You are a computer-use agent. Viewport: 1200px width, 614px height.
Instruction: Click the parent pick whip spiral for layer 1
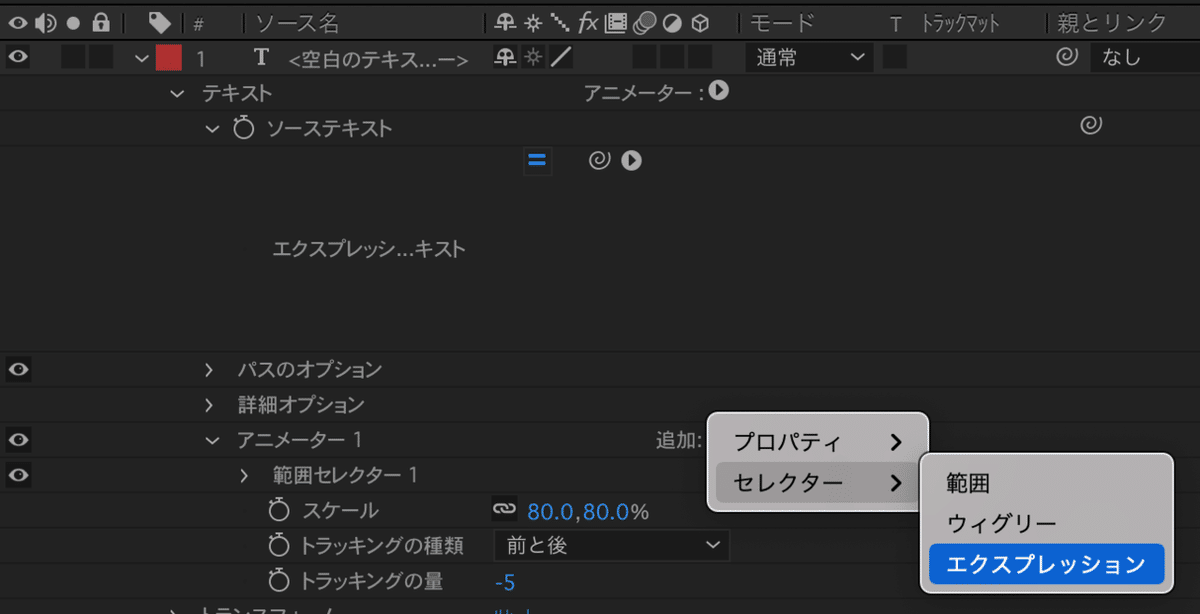pos(1068,57)
